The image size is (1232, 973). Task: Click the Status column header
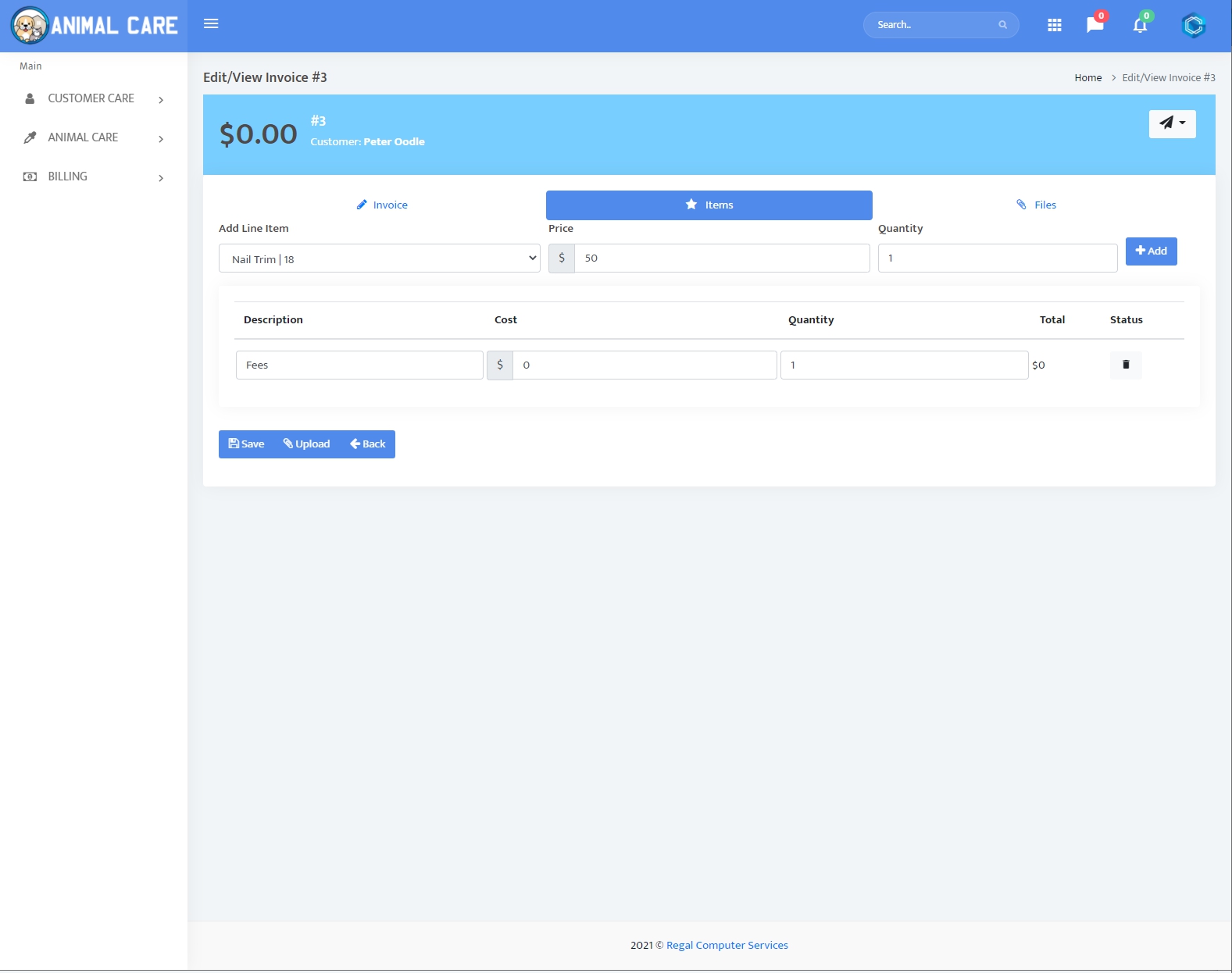point(1127,319)
